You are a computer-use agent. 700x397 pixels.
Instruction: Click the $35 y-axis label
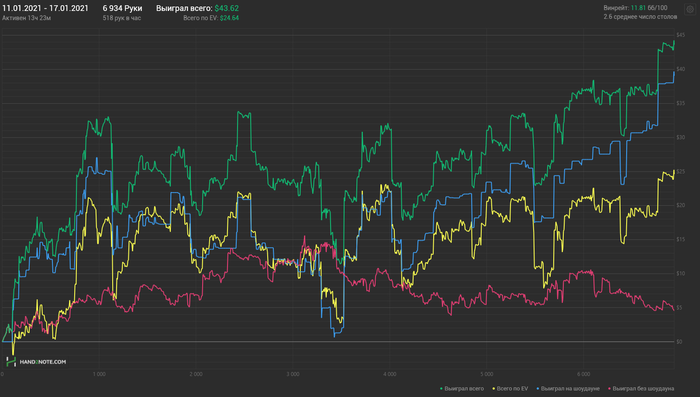(x=680, y=103)
